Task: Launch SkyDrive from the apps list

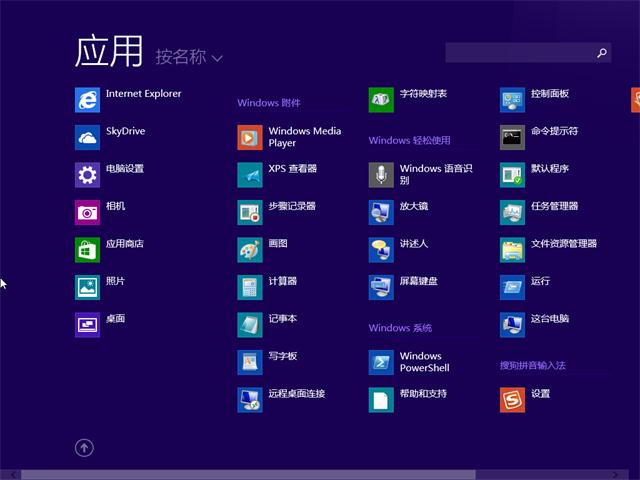Action: click(88, 137)
